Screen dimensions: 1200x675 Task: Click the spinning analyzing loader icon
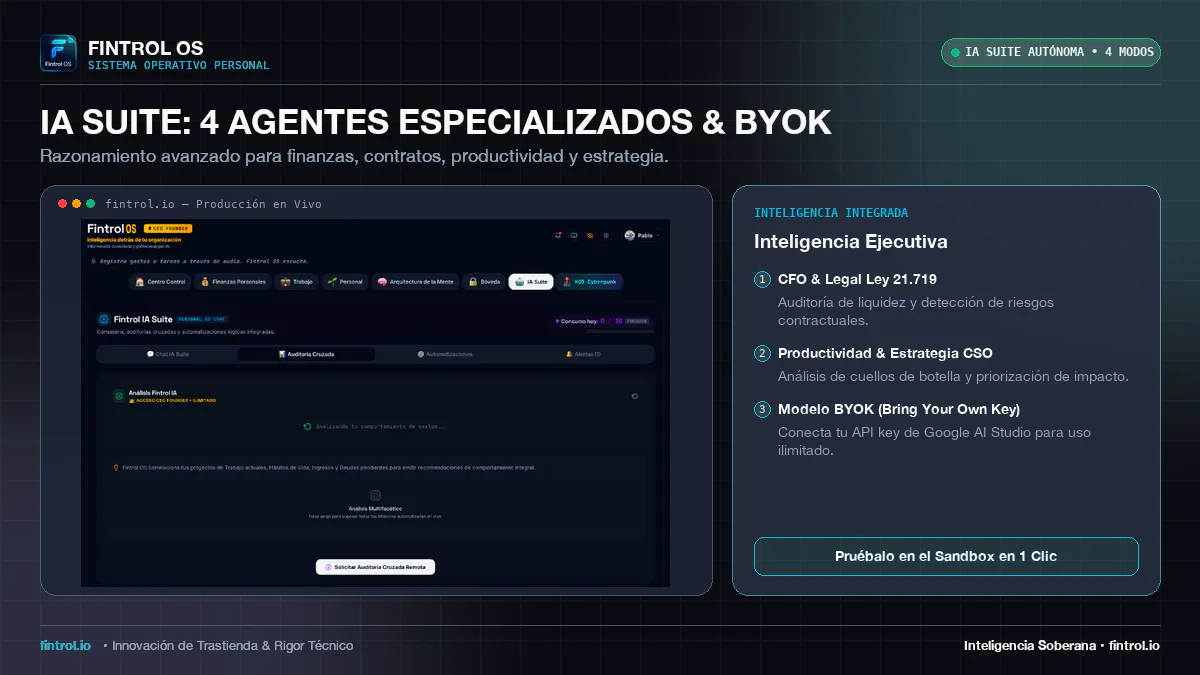307,426
